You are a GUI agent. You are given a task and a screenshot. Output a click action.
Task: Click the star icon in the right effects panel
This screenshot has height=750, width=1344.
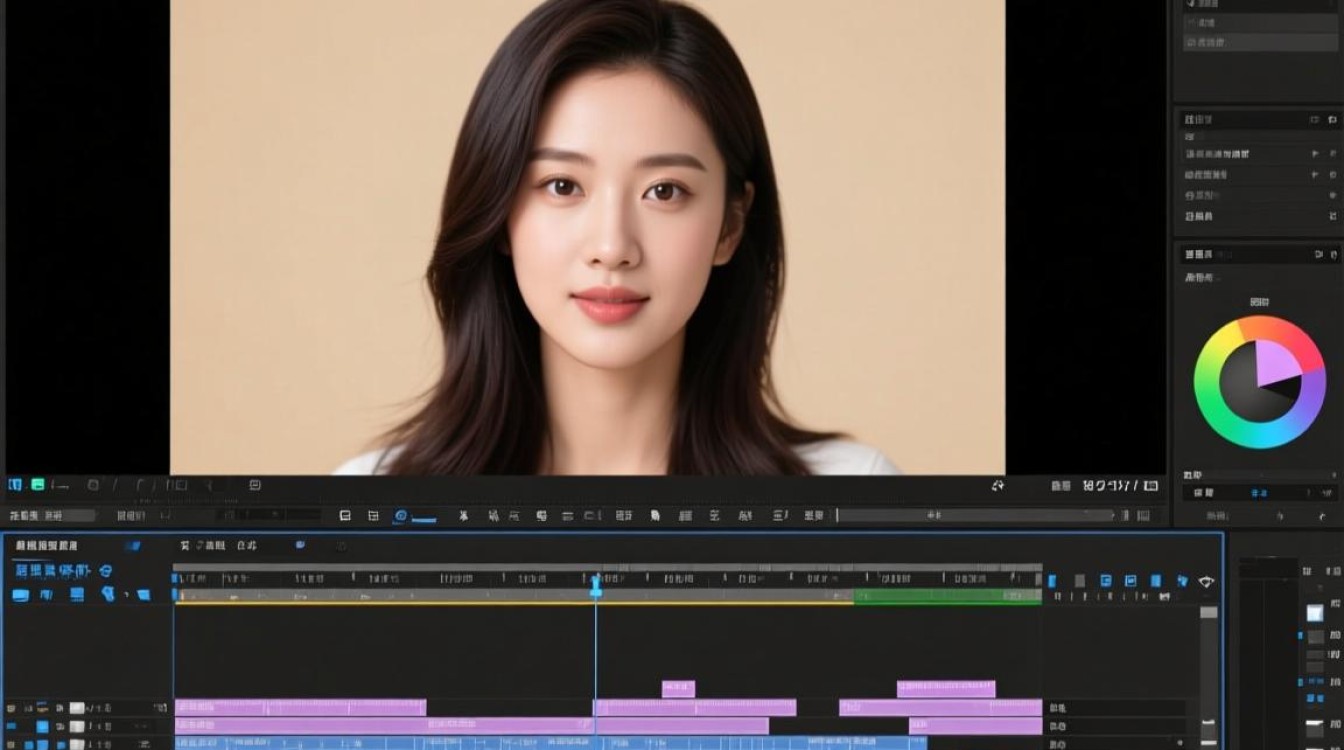click(1332, 195)
